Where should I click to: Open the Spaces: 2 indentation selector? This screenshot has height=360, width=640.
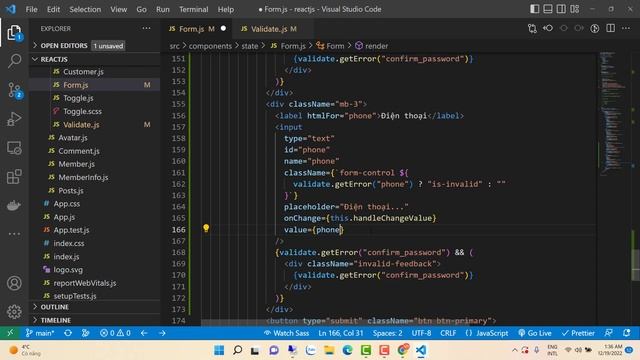(x=387, y=333)
